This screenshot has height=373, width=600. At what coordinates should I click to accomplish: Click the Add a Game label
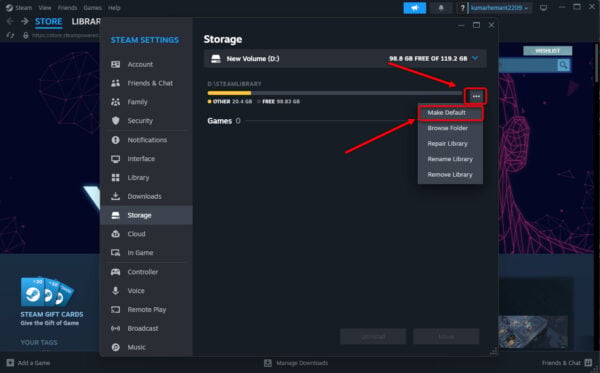(x=34, y=363)
